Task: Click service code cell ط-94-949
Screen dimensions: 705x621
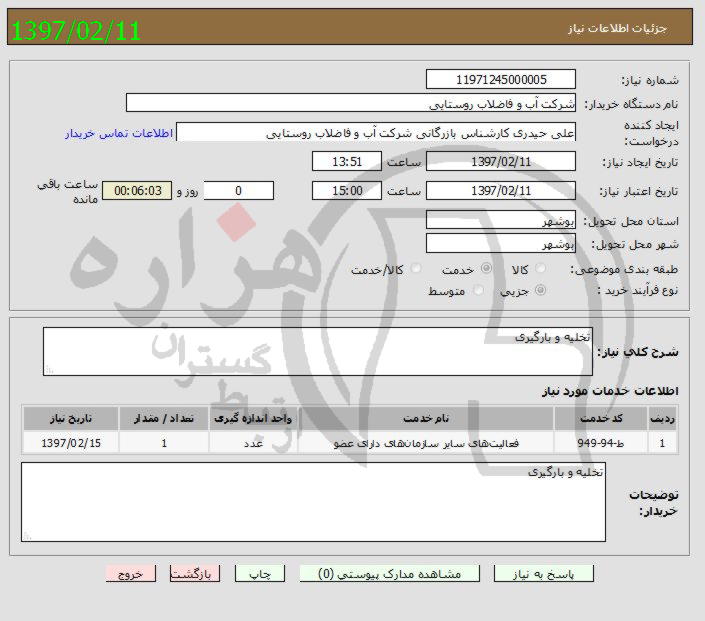Action: [x=601, y=443]
